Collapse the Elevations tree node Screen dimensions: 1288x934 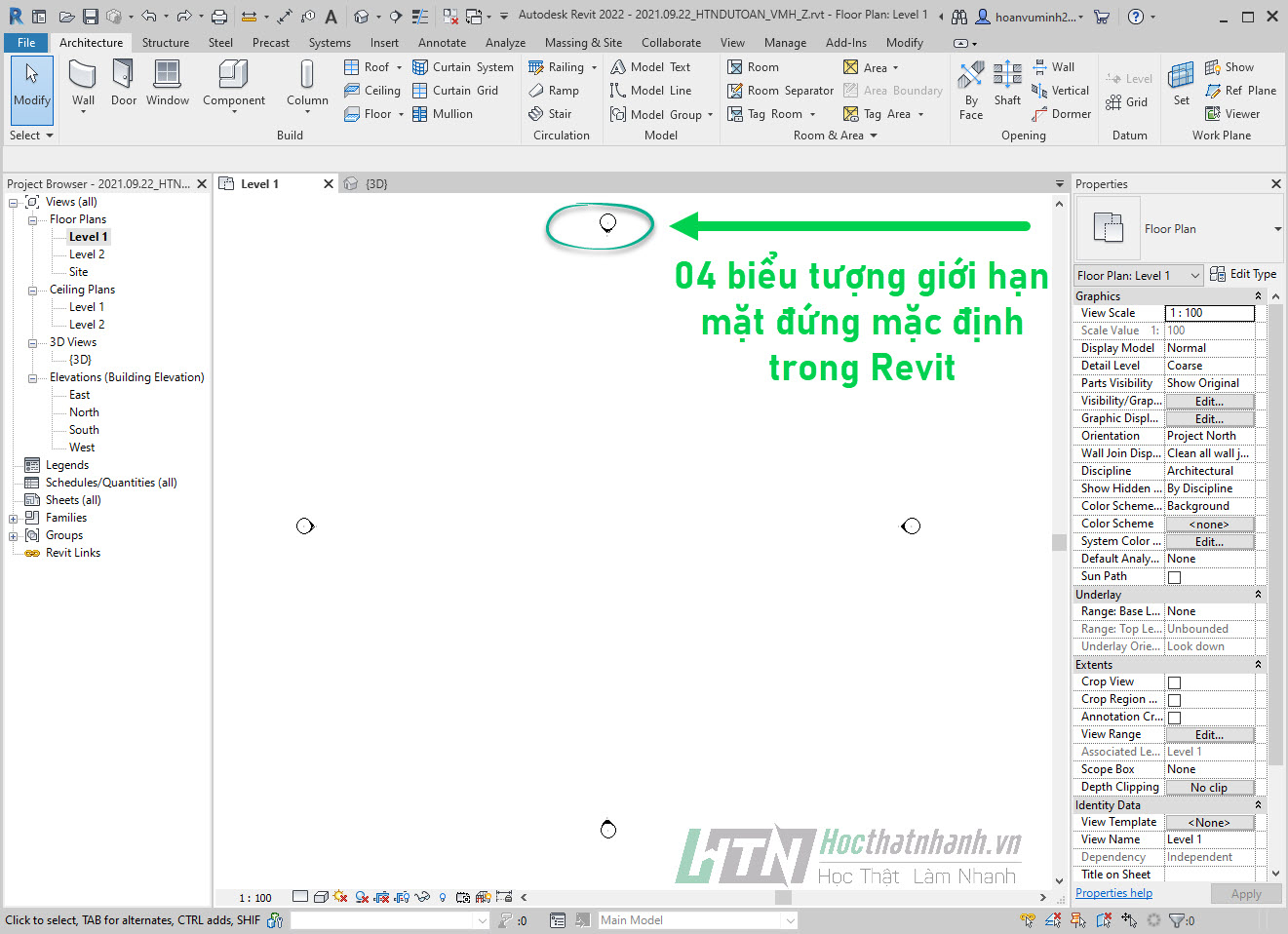(x=32, y=378)
